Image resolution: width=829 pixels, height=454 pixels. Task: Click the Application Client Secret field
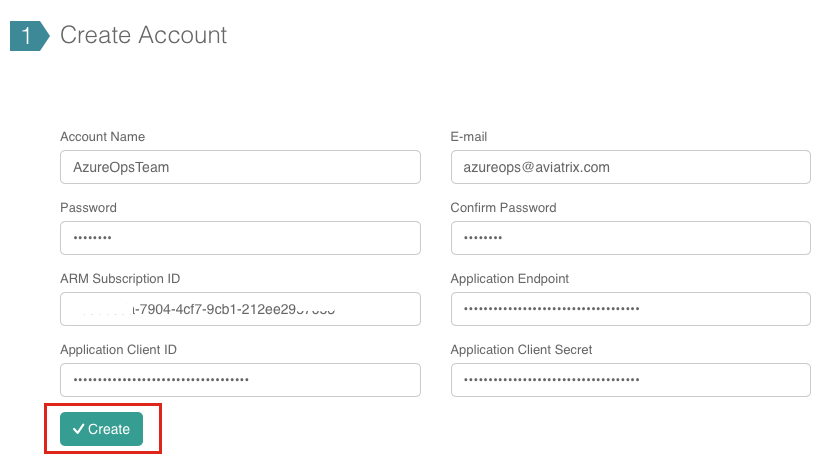[x=630, y=380]
